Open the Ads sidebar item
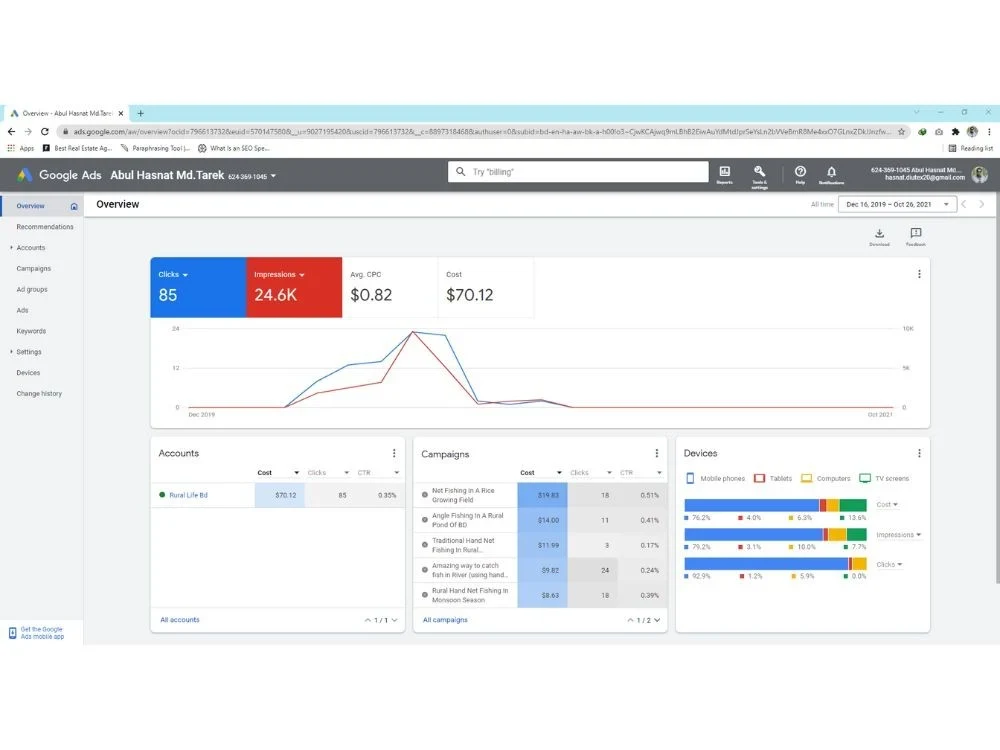The width and height of the screenshot is (1000, 750). coord(22,310)
